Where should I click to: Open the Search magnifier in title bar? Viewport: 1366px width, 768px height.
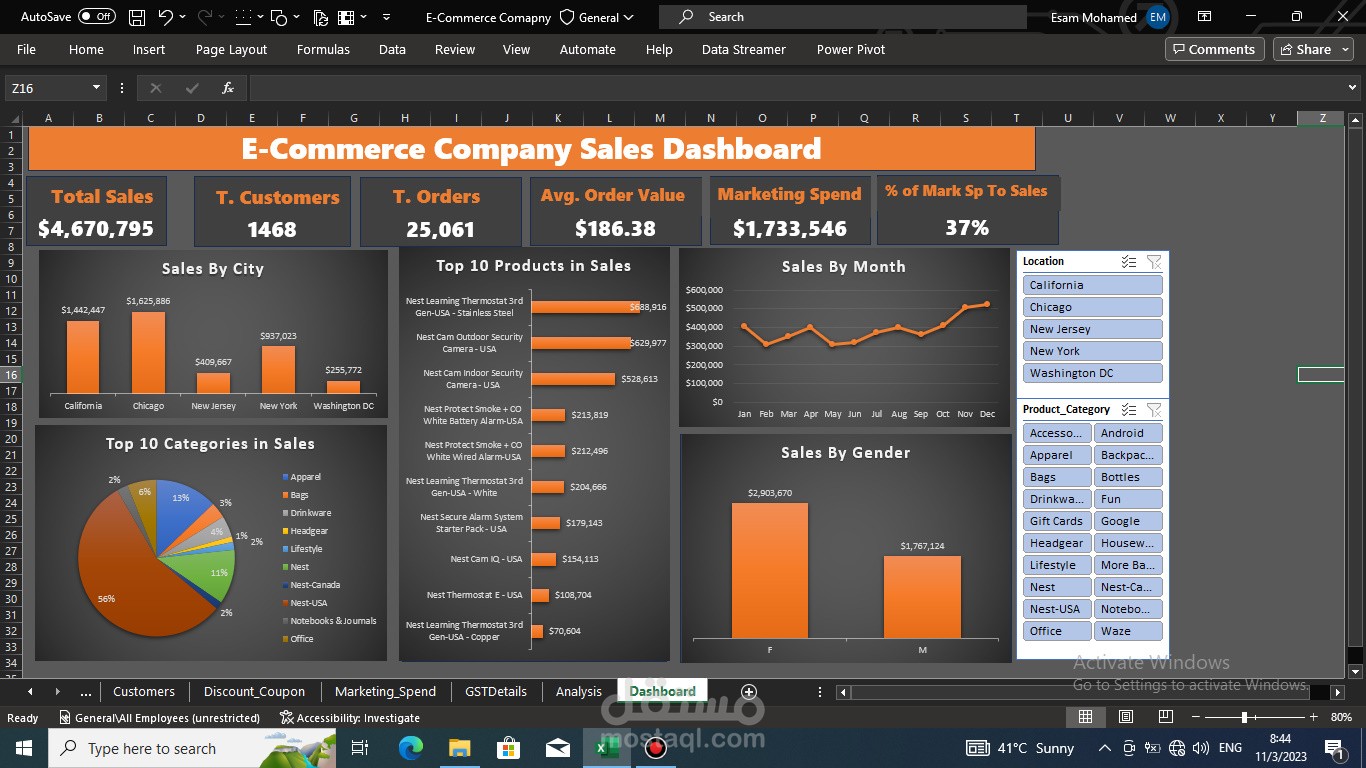(x=686, y=17)
